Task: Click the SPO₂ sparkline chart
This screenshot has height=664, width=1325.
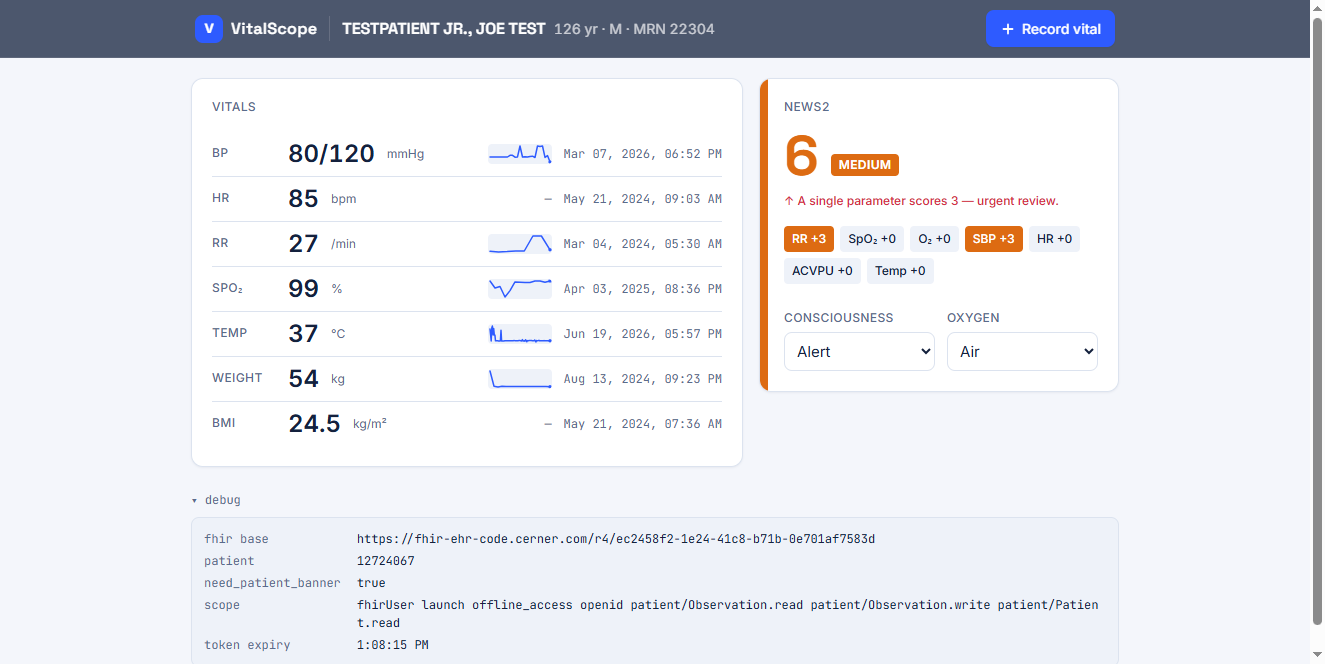Action: click(520, 289)
